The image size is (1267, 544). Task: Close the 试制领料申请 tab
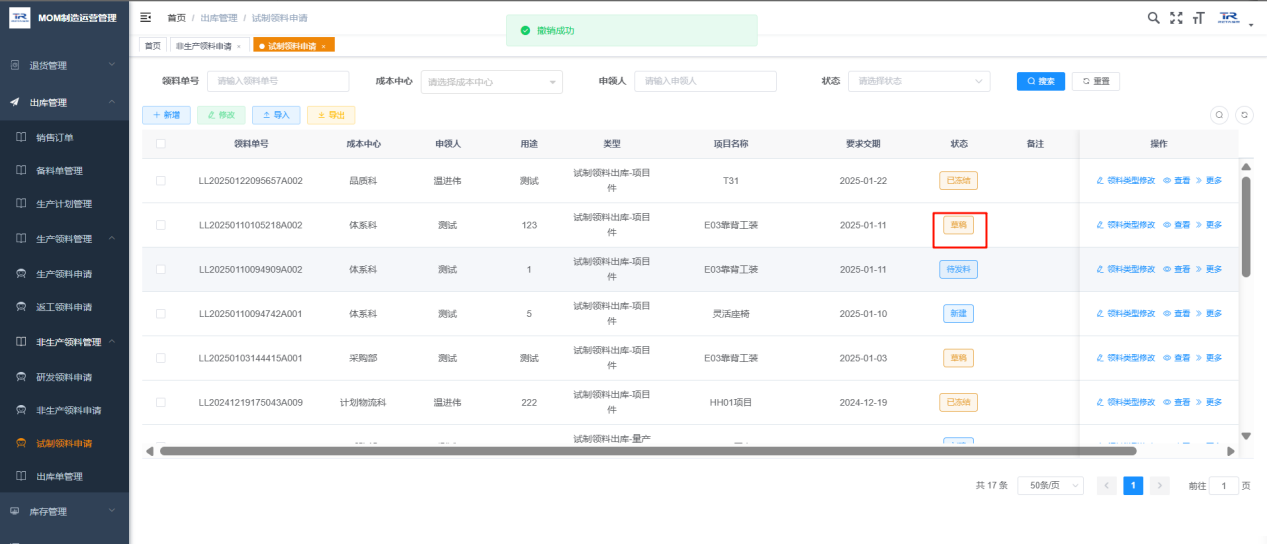coord(323,46)
